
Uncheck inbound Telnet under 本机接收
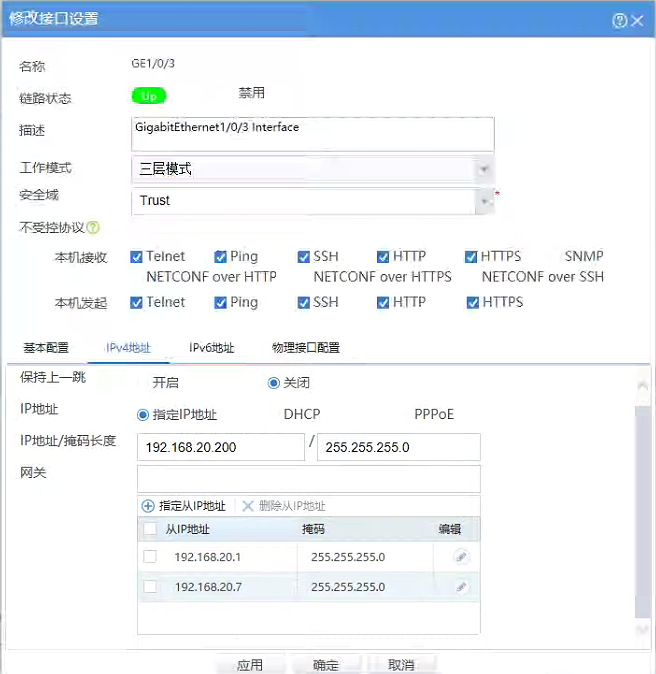click(136, 257)
